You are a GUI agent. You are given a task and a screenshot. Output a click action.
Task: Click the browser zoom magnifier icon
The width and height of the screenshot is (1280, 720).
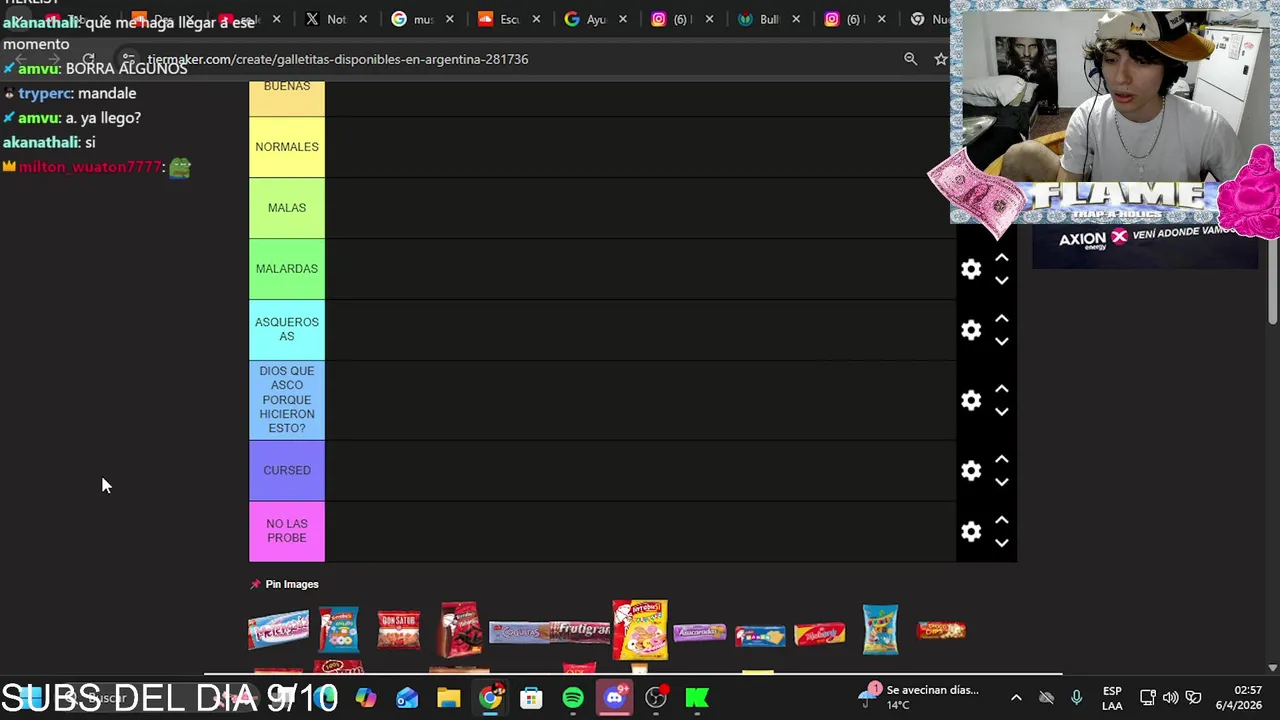[910, 59]
